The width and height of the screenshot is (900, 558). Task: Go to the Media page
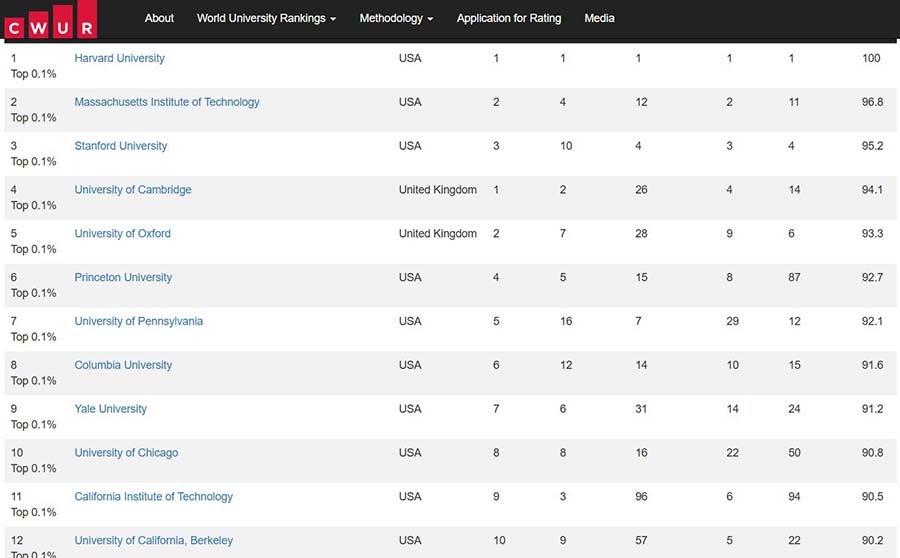[x=599, y=18]
